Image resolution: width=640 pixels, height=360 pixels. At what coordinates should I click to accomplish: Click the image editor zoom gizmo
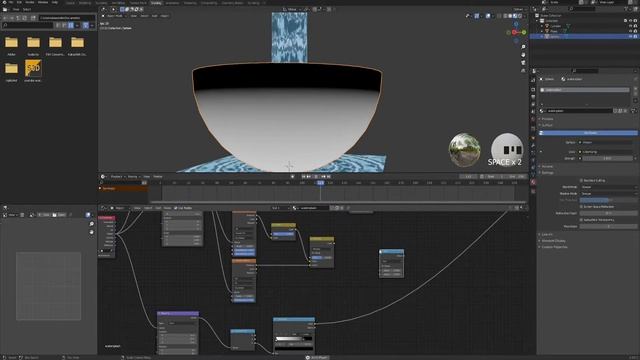pos(91,224)
